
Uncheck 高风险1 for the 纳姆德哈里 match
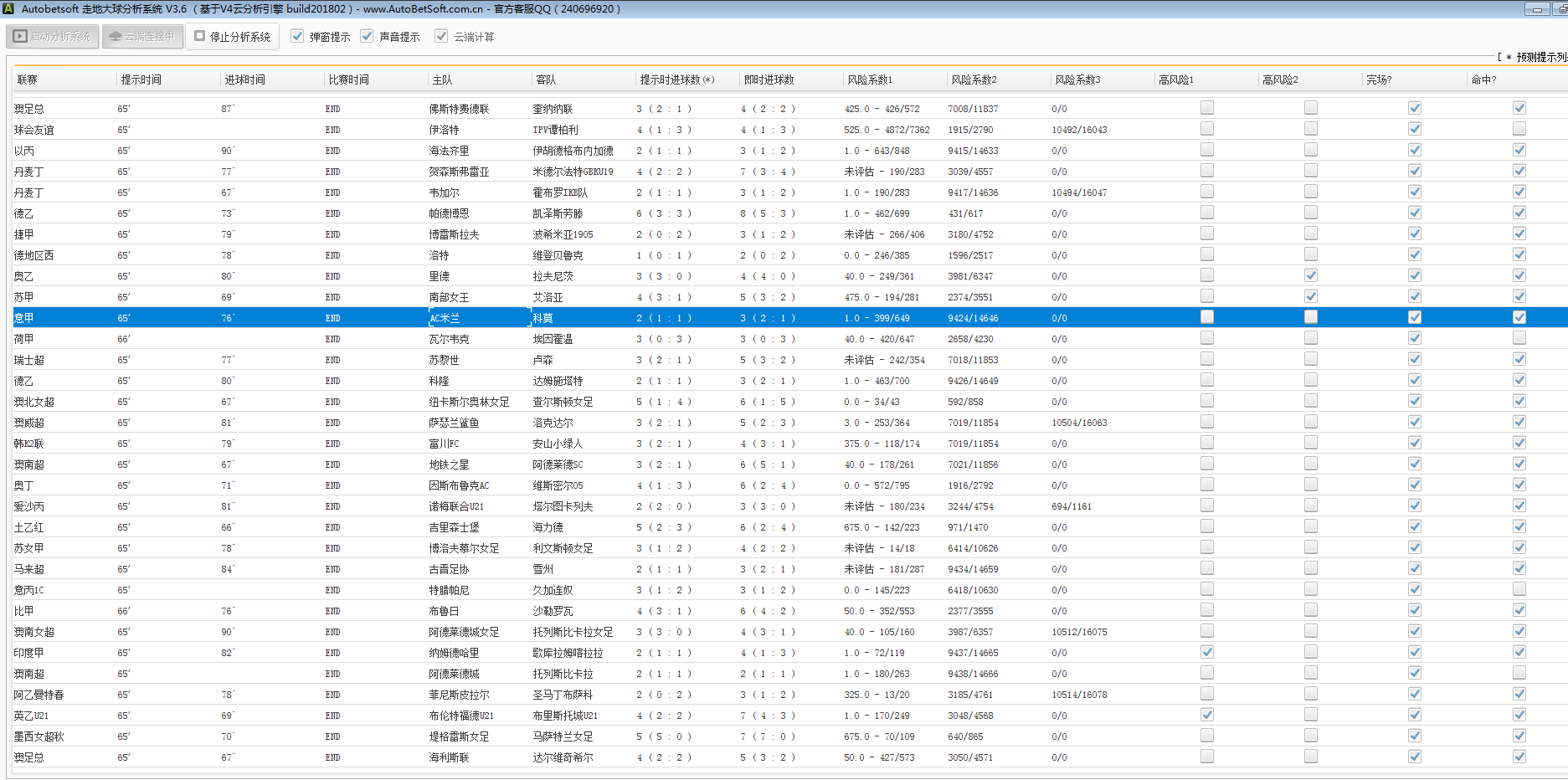point(1206,652)
